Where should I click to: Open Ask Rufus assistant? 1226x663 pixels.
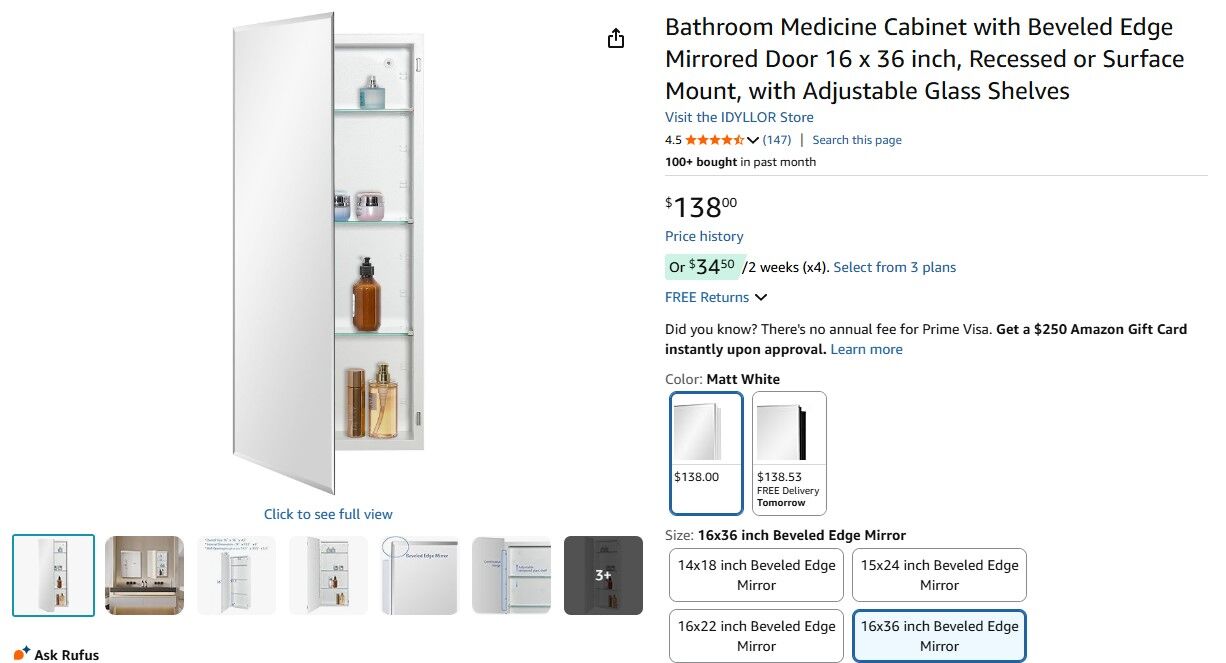point(56,654)
